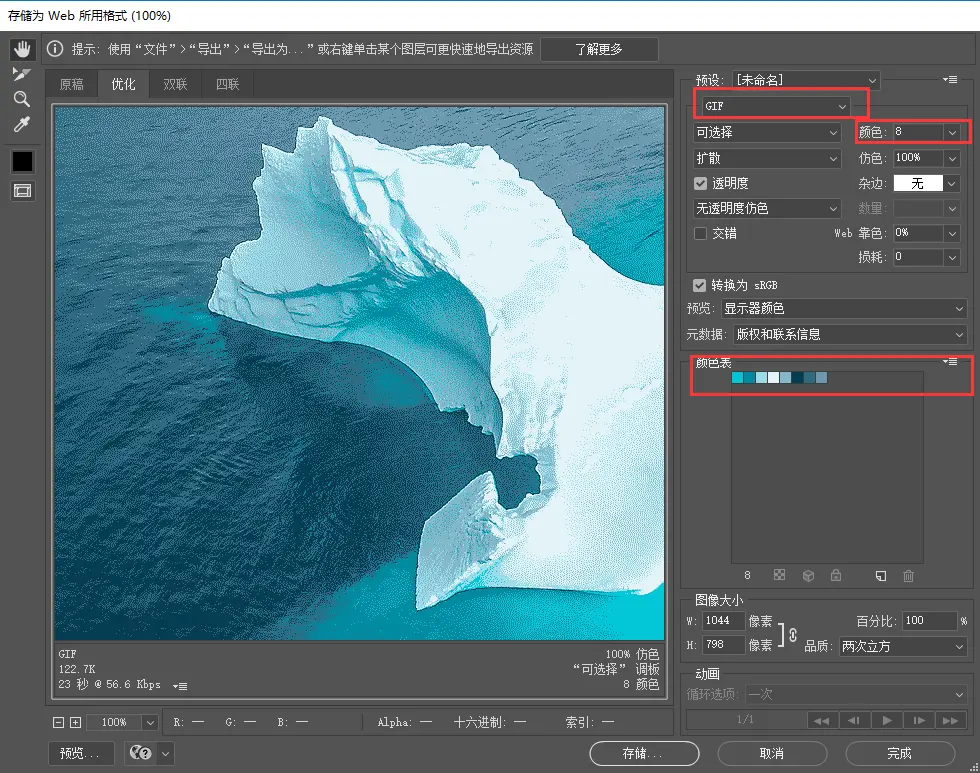The width and height of the screenshot is (980, 773).
Task: Click the 了解更多 button
Action: coord(598,49)
